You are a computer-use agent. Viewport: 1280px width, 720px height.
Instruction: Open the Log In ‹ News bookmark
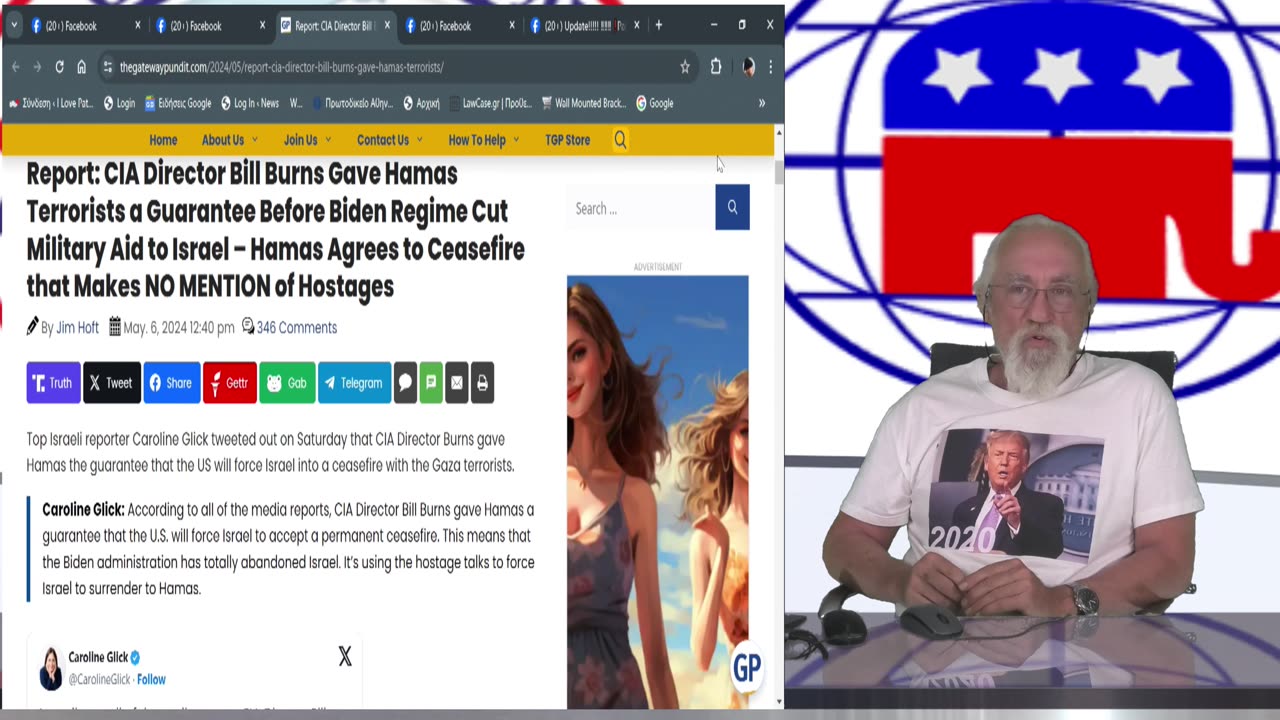[250, 103]
